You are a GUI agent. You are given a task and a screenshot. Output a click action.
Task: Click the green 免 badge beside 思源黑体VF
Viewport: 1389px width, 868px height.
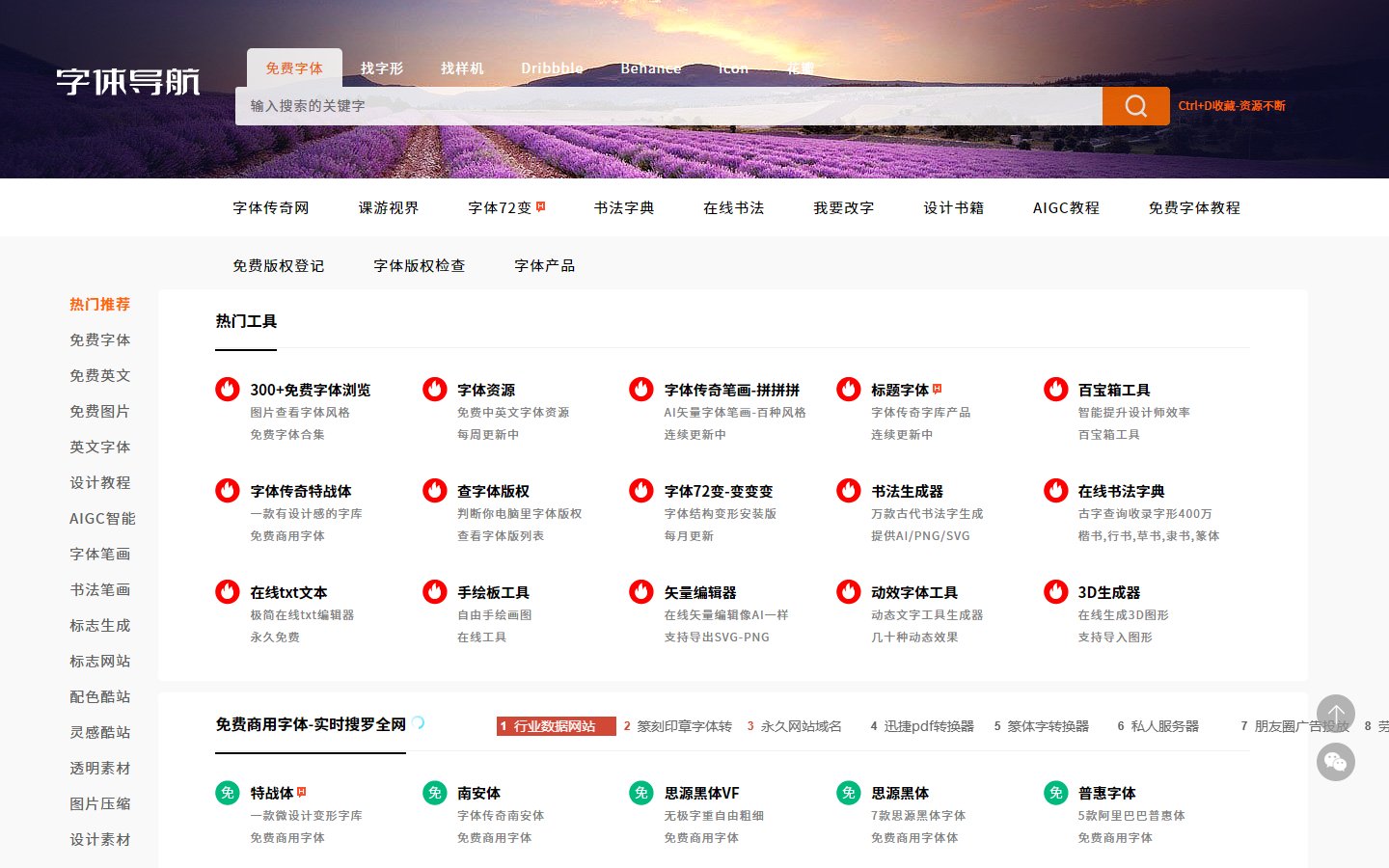click(x=641, y=793)
